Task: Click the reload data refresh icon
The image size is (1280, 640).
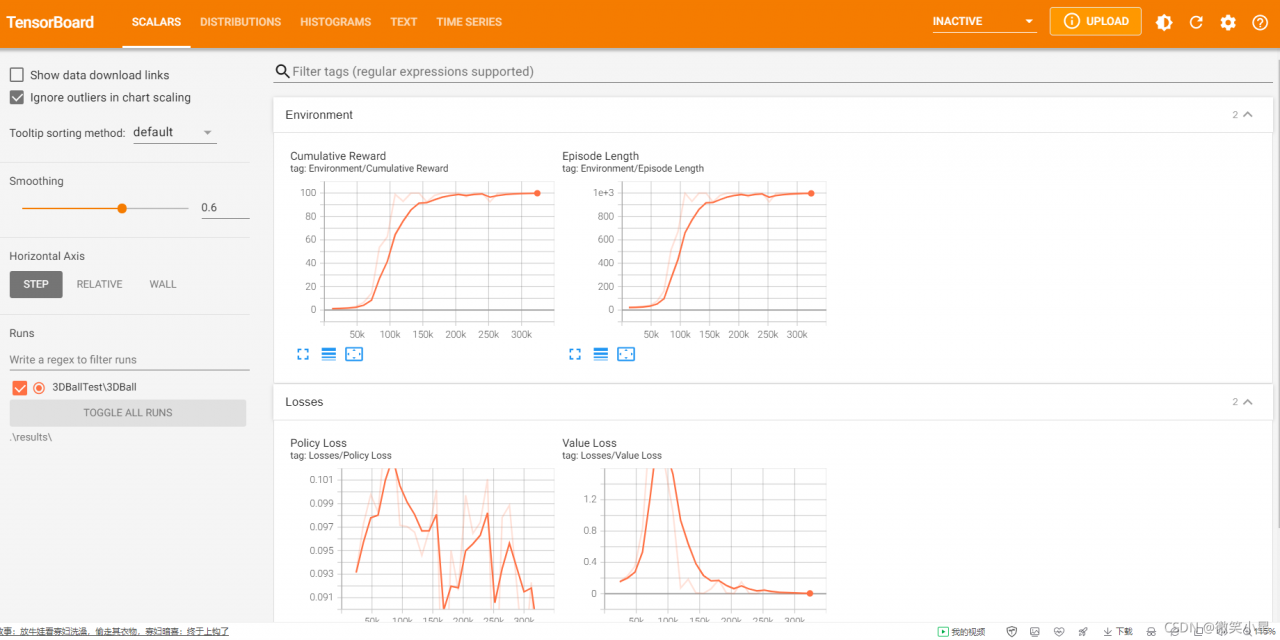Action: tap(1196, 22)
